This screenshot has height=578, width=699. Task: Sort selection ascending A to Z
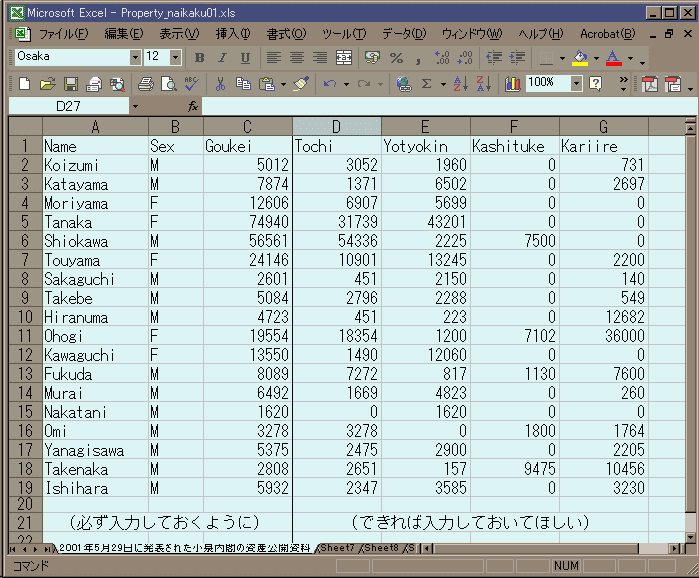[x=461, y=83]
